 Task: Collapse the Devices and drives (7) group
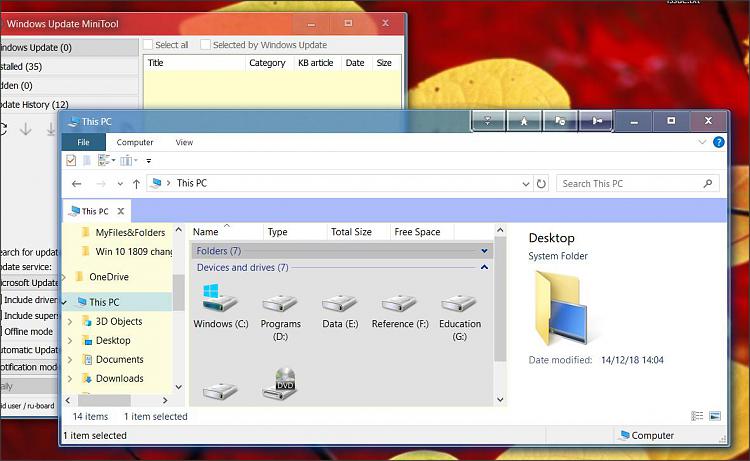pos(484,267)
